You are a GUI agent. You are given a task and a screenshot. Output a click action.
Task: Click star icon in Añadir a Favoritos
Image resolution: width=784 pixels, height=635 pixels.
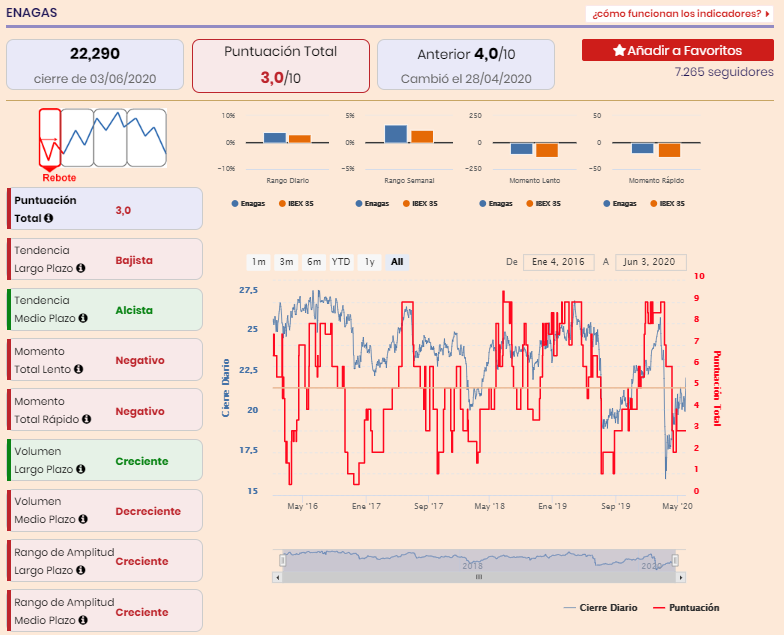[x=620, y=50]
